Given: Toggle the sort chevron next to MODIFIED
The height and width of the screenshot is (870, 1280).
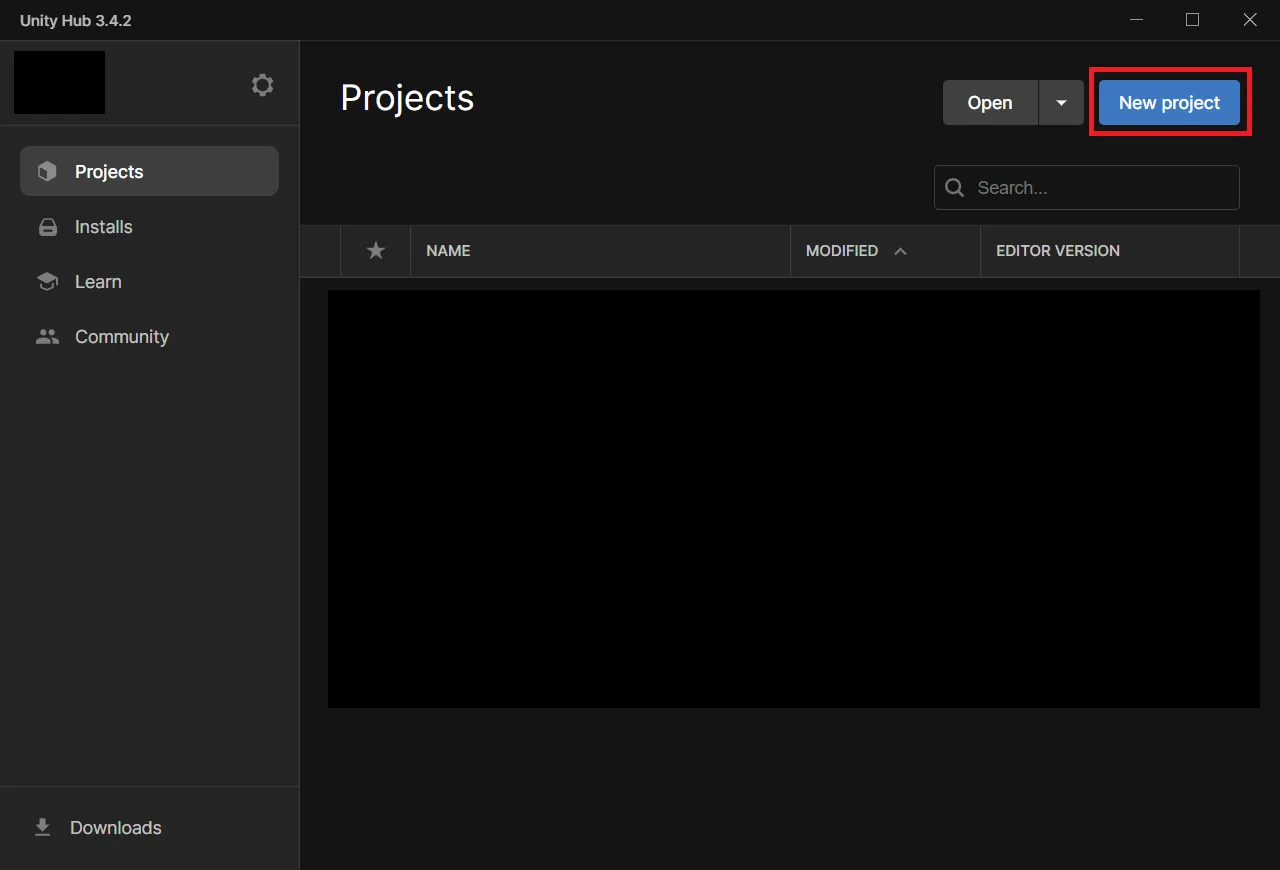Looking at the screenshot, I should [x=900, y=251].
